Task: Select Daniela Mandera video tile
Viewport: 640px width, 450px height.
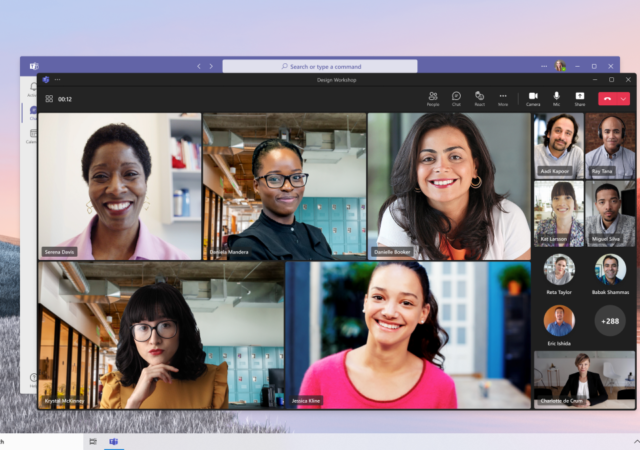Action: coord(284,186)
